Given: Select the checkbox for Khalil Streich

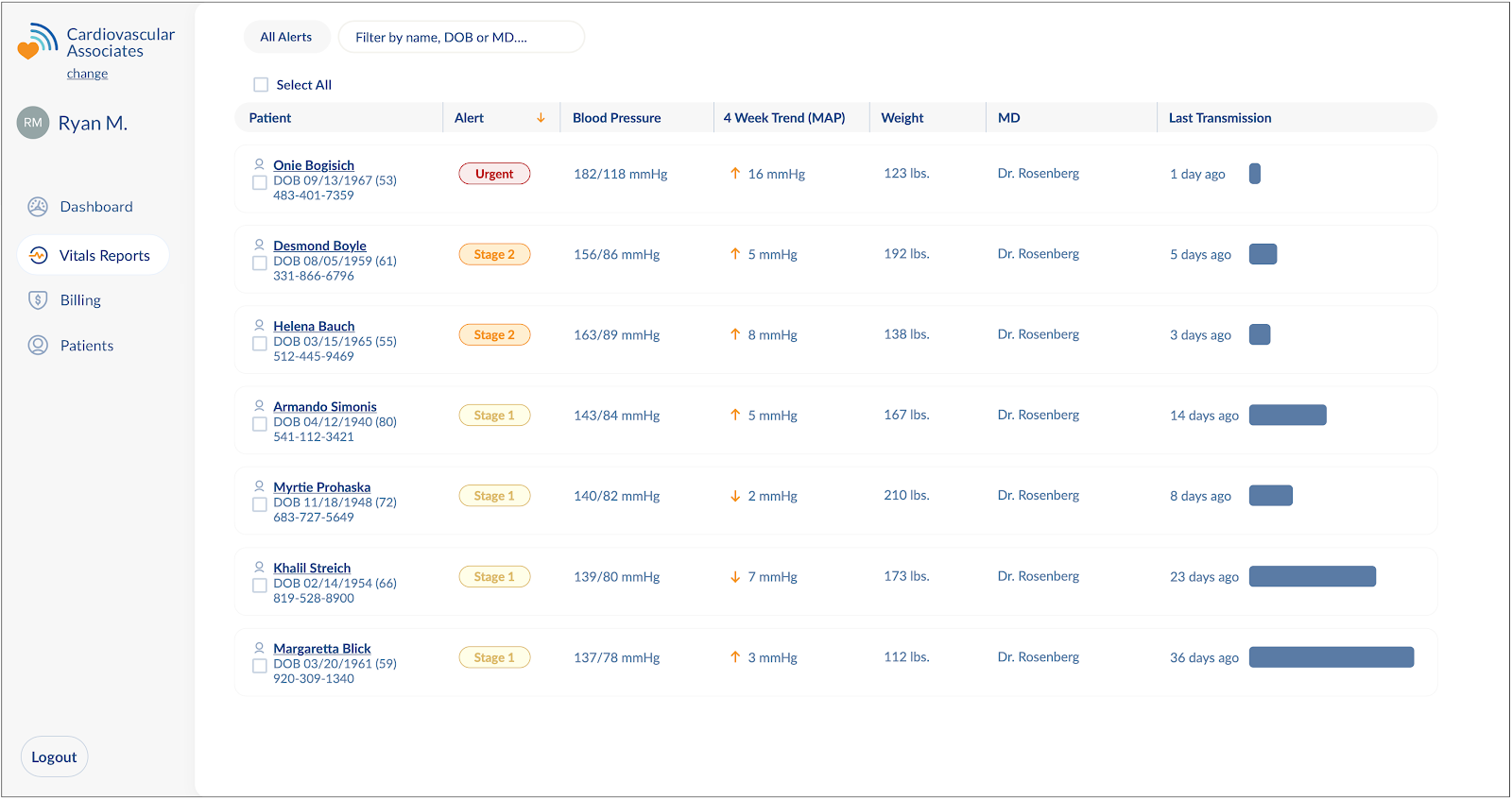Looking at the screenshot, I should pos(259,586).
